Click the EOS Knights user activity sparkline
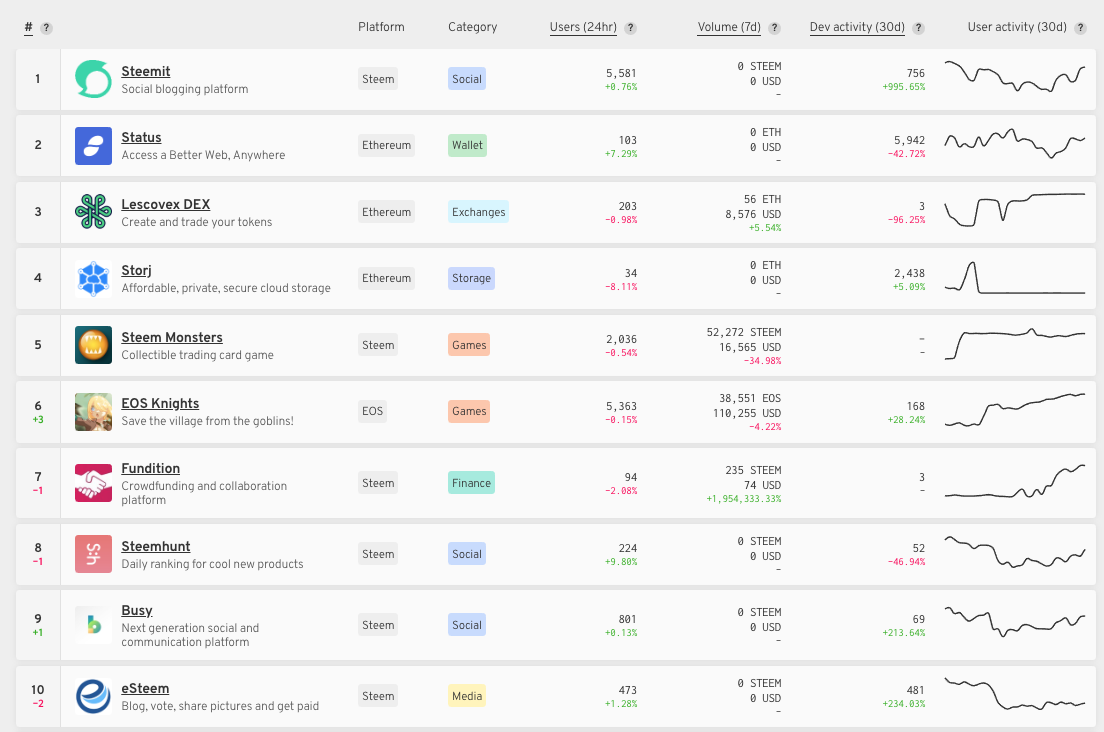 [1015, 410]
